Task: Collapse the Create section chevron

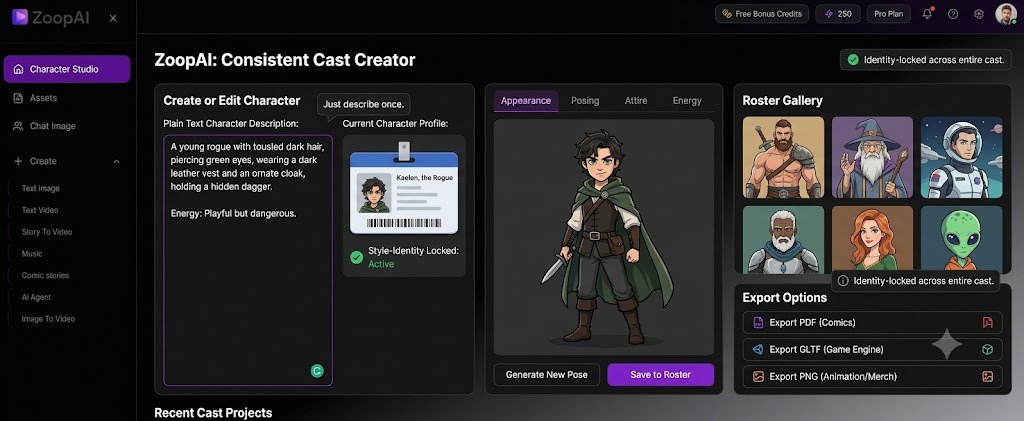Action: [x=116, y=161]
